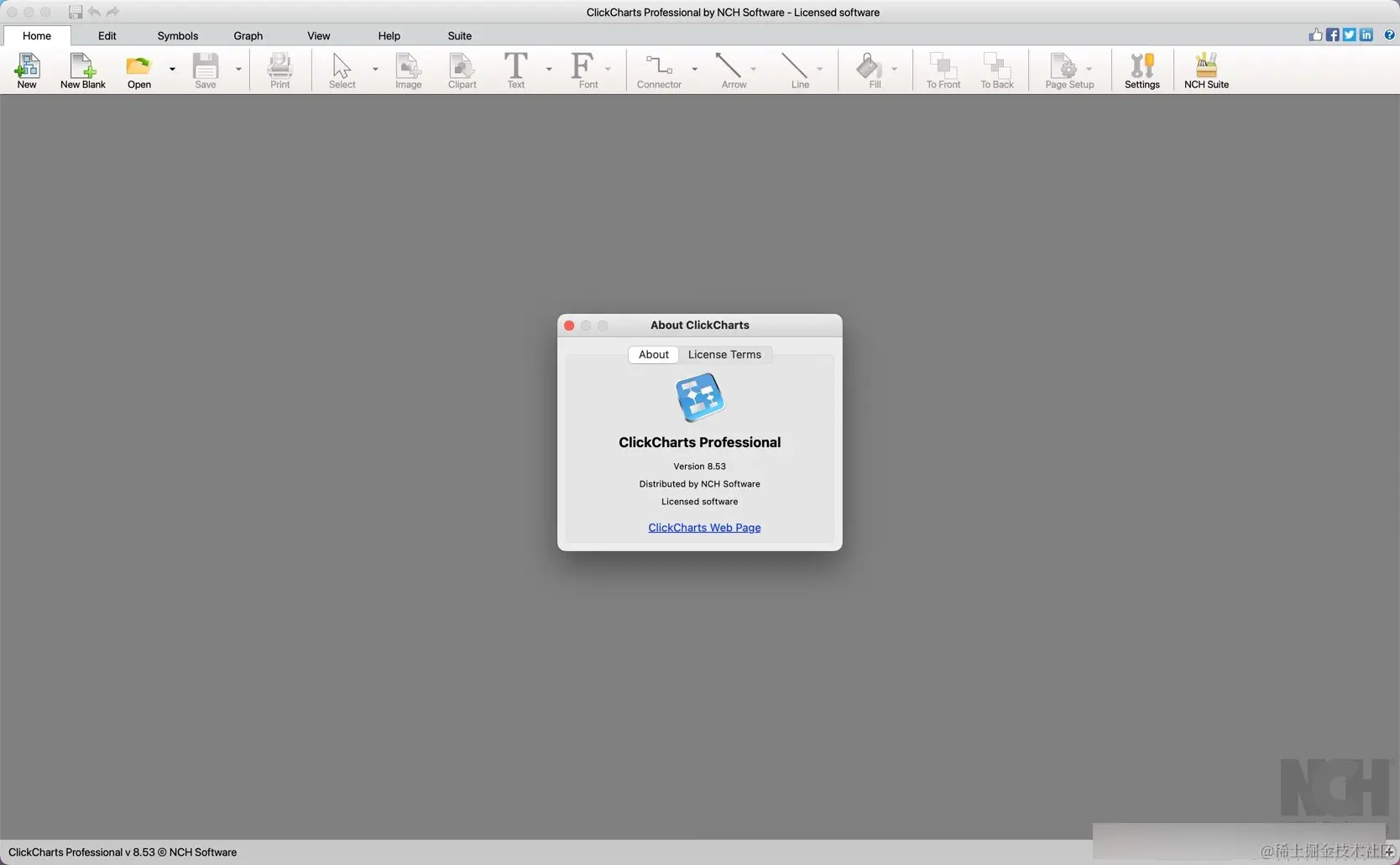The width and height of the screenshot is (1400, 865).
Task: Open the Symbols ribbon tab
Action: coord(178,35)
